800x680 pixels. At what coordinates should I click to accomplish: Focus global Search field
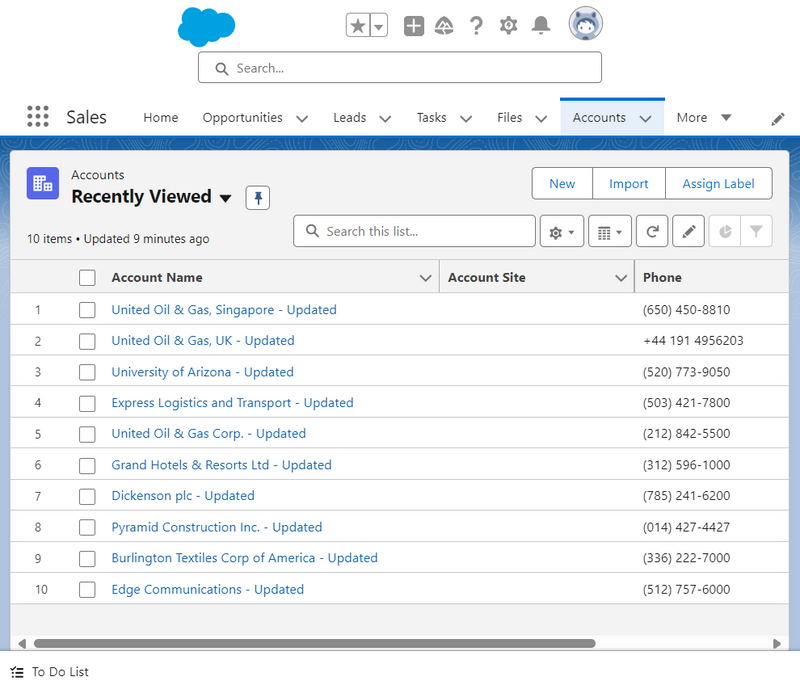pos(400,67)
